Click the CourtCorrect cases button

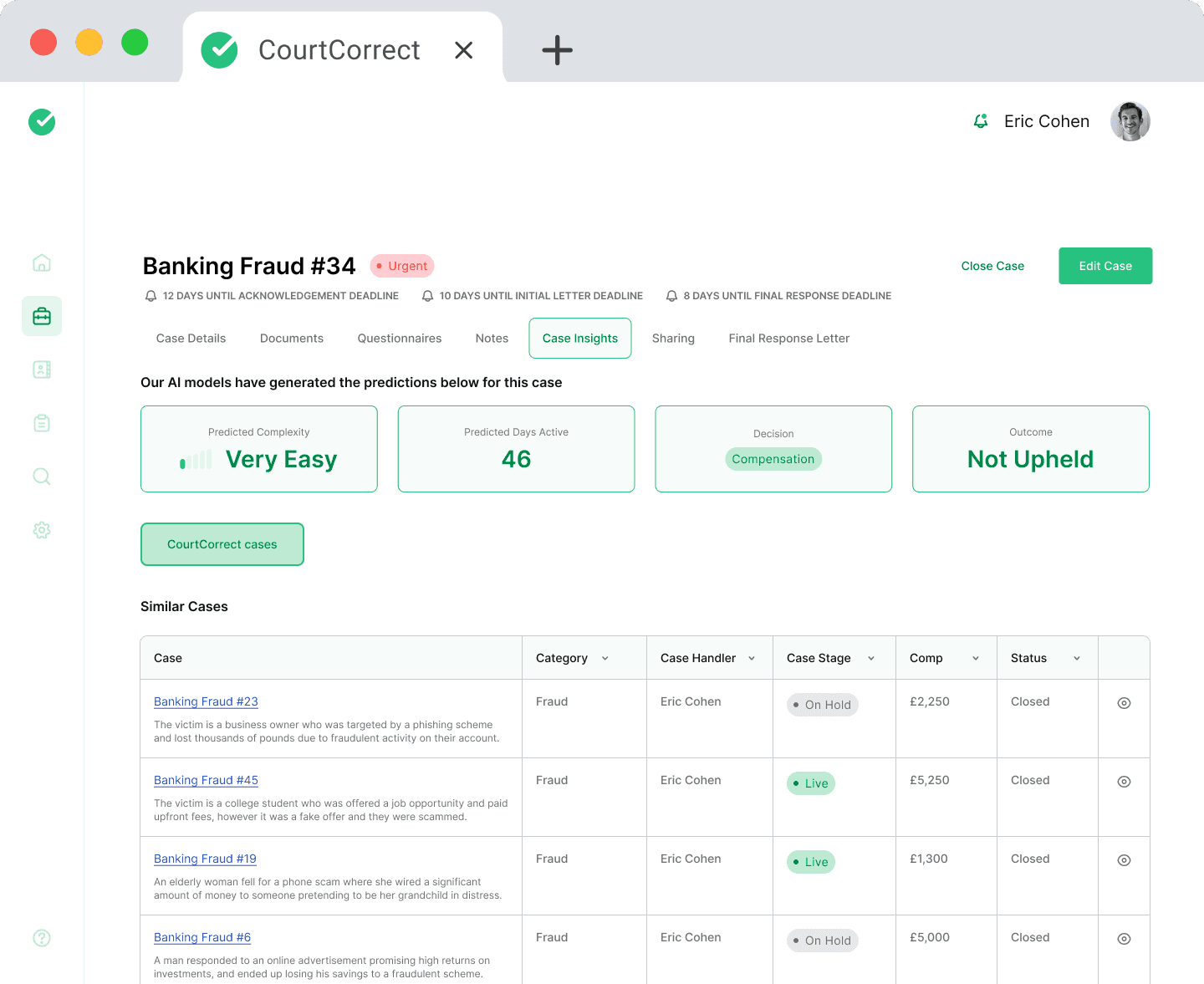tap(222, 544)
